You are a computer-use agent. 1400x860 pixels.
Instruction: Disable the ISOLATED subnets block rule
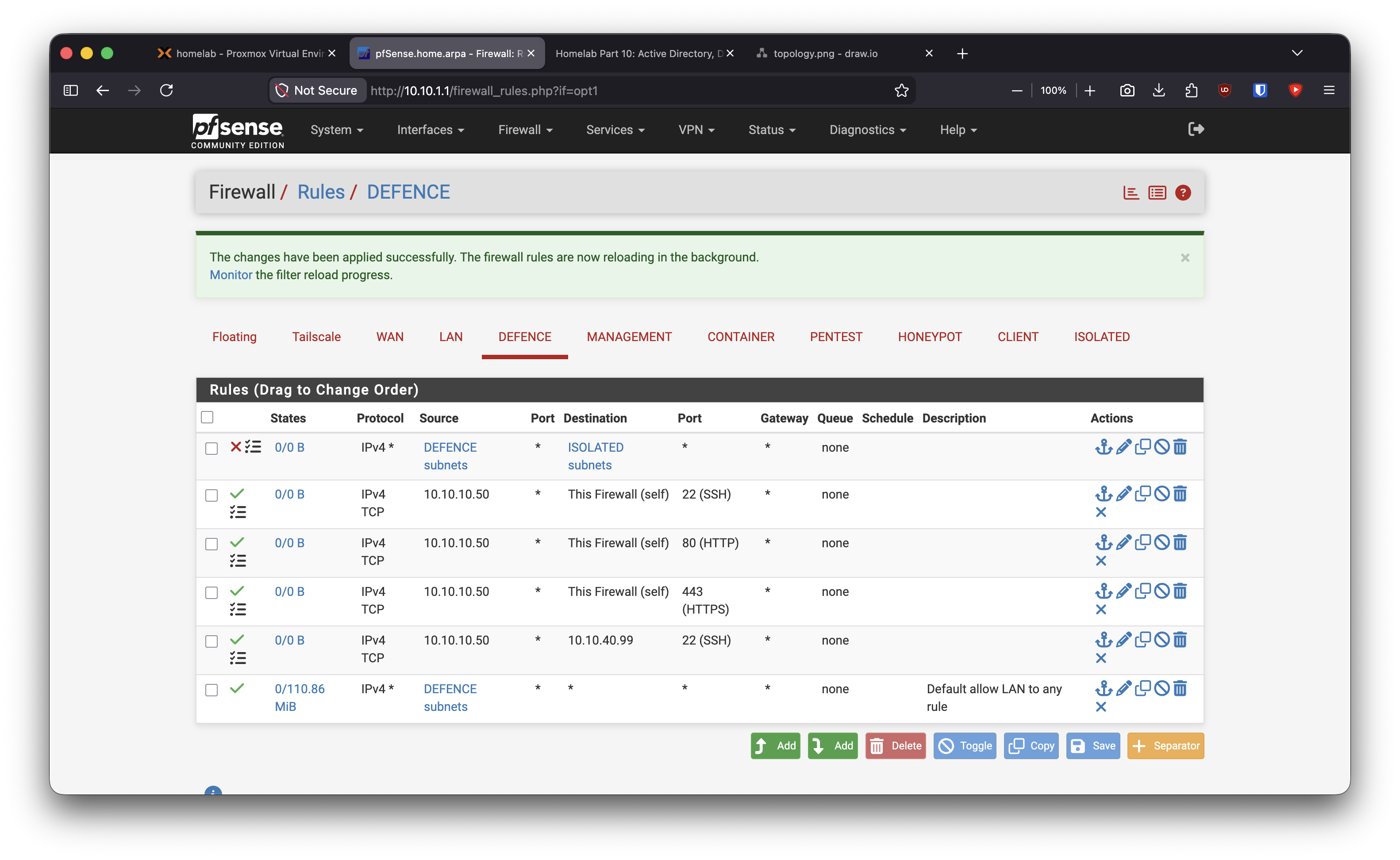(x=1161, y=446)
